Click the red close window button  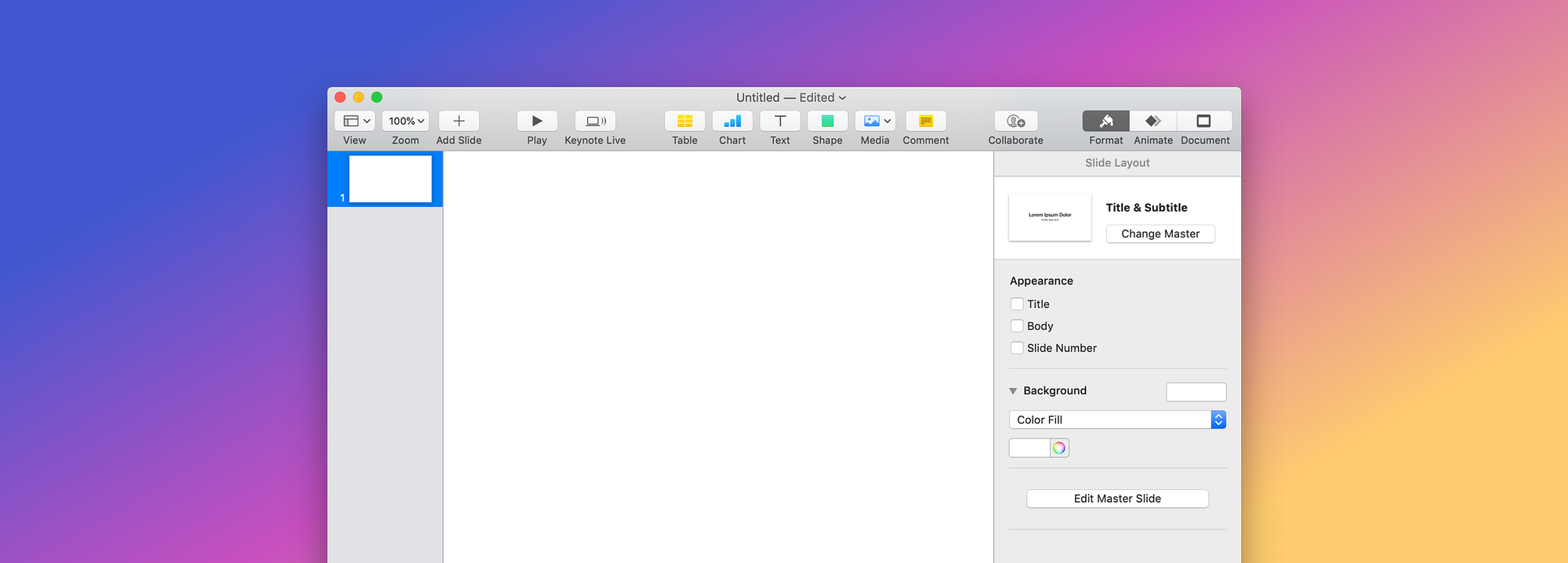[340, 97]
